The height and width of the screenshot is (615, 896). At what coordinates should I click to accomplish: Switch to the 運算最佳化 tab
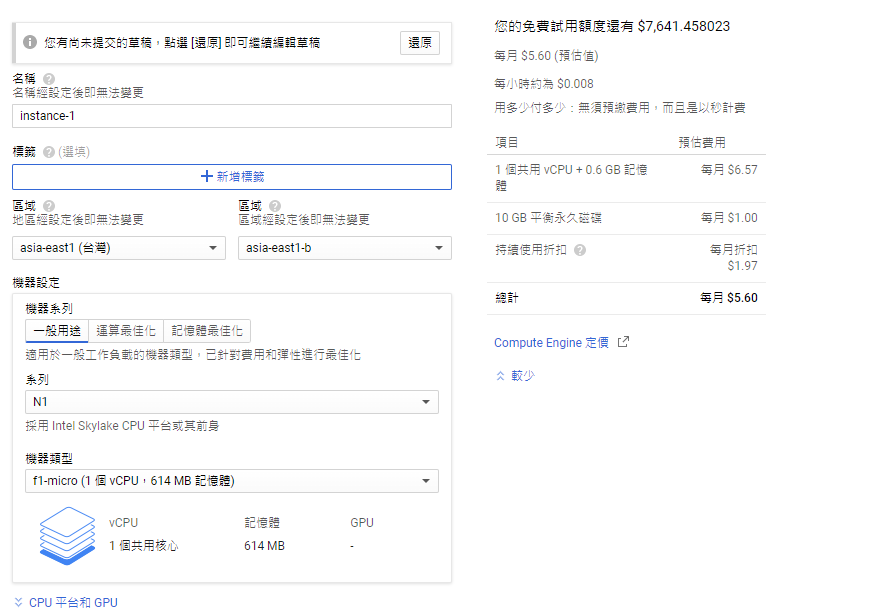(x=126, y=331)
